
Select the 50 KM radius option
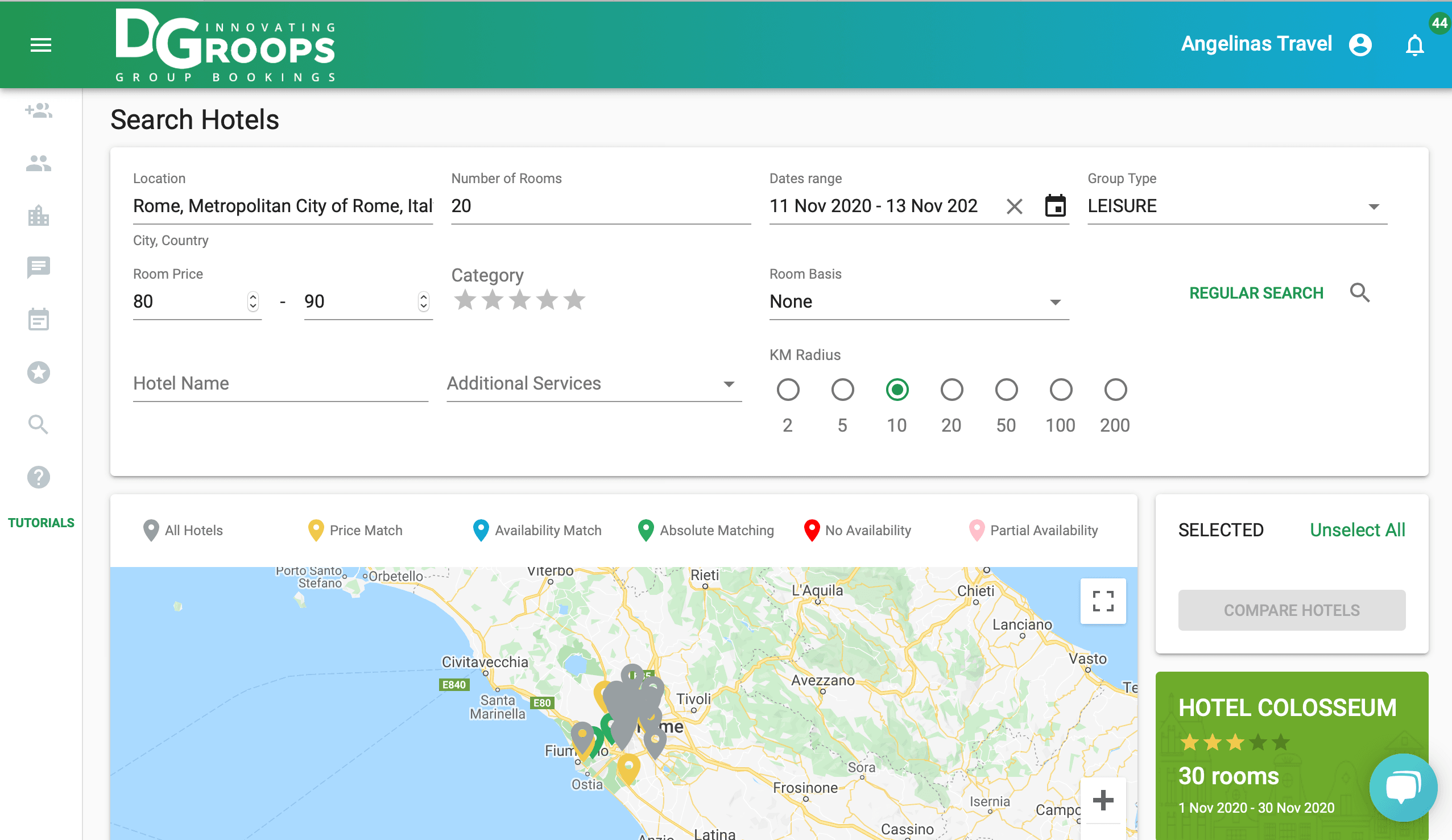coord(1006,390)
